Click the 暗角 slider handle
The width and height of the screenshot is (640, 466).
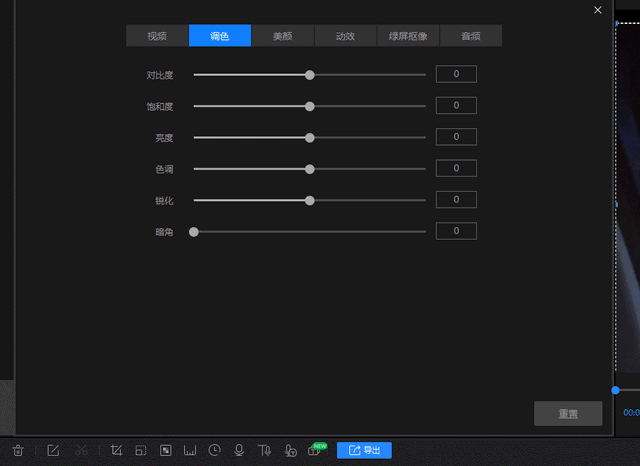[194, 232]
